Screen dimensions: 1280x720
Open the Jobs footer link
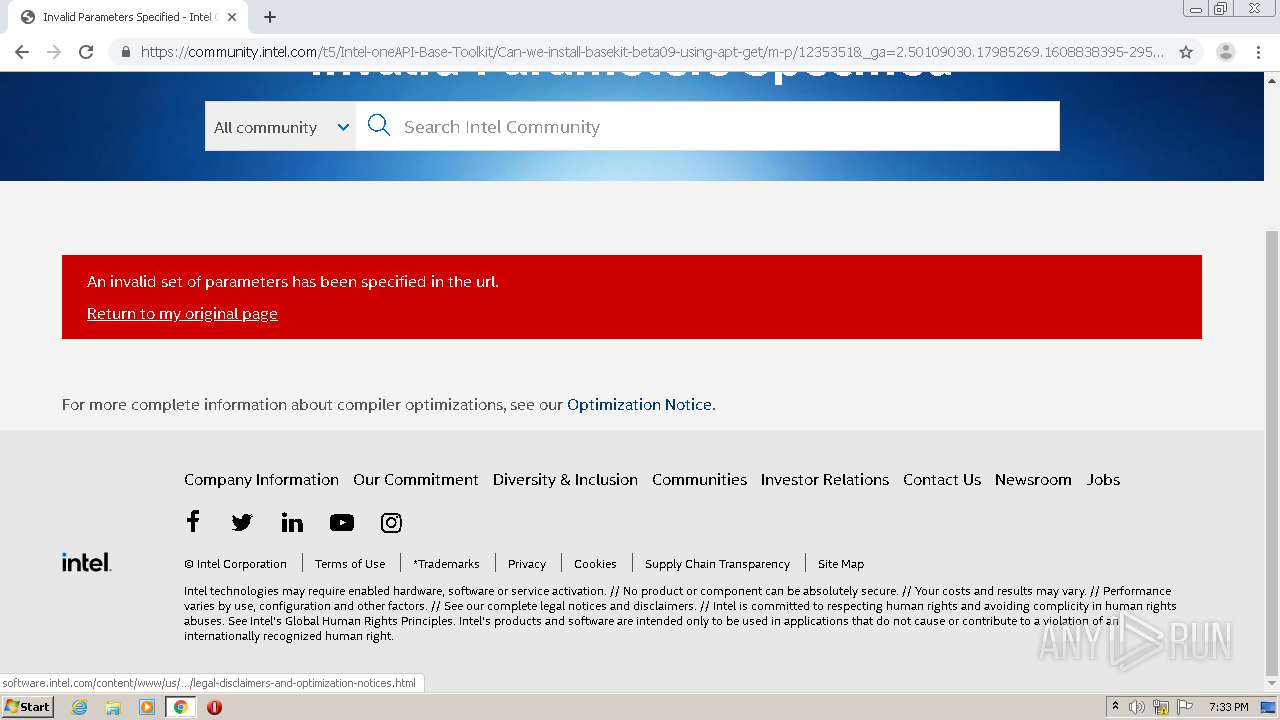pos(1103,479)
